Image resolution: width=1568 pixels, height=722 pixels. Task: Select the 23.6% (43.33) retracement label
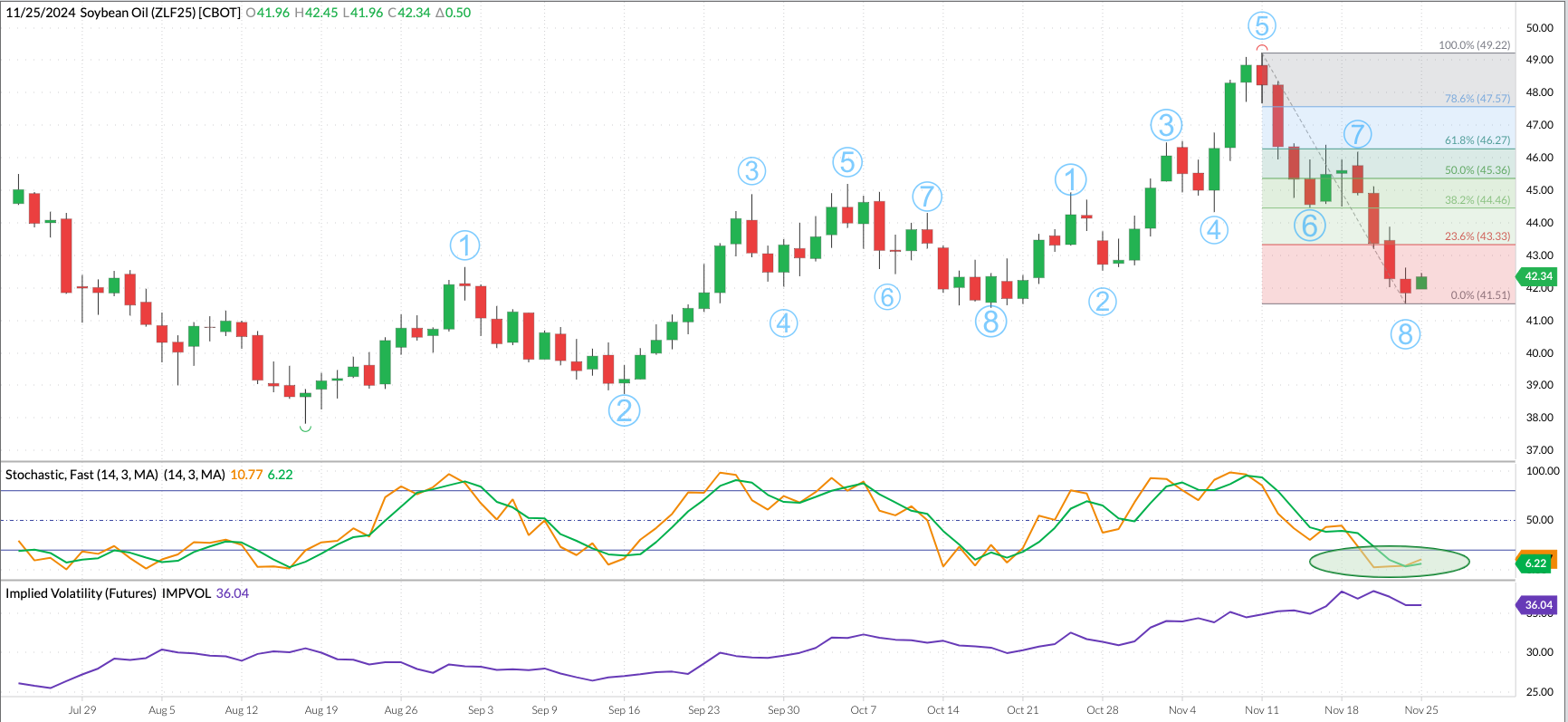(x=1477, y=236)
